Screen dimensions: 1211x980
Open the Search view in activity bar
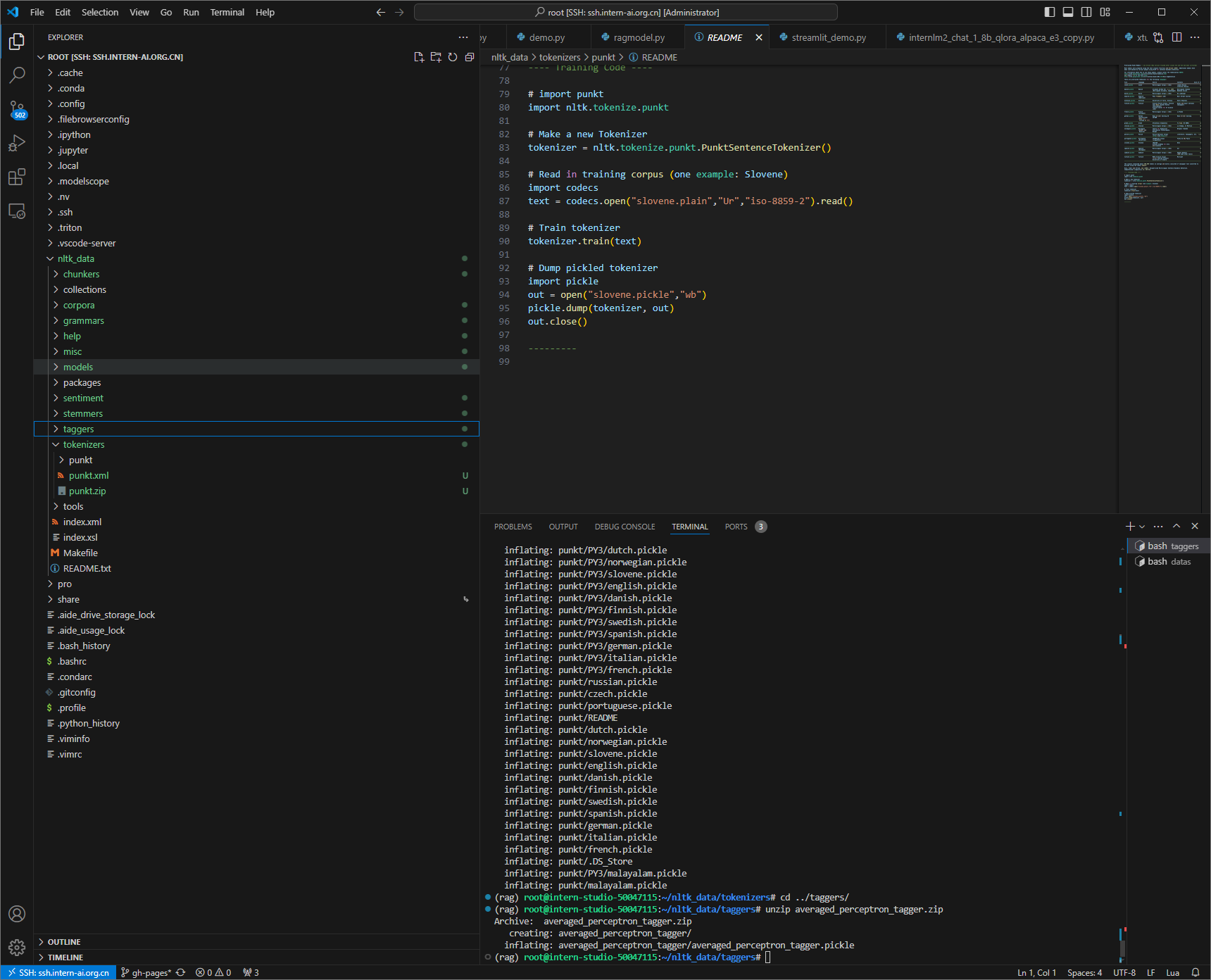pos(17,75)
